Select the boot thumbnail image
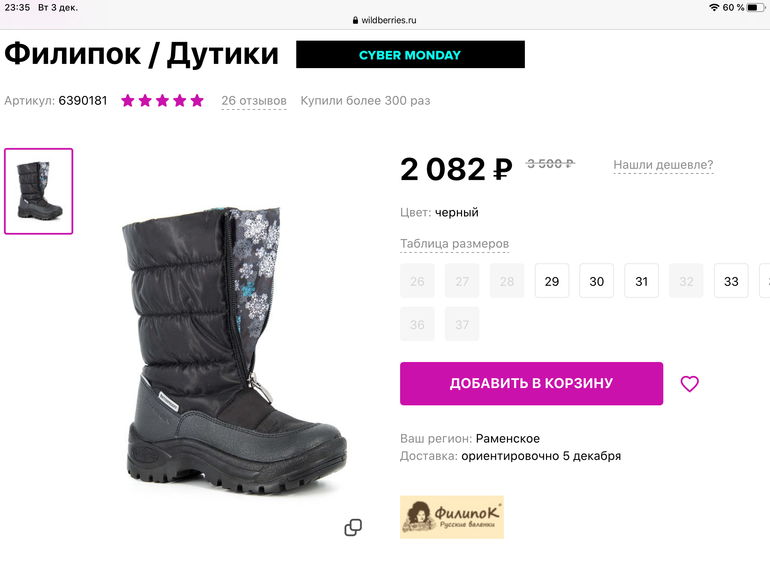The height and width of the screenshot is (578, 770). 39,191
